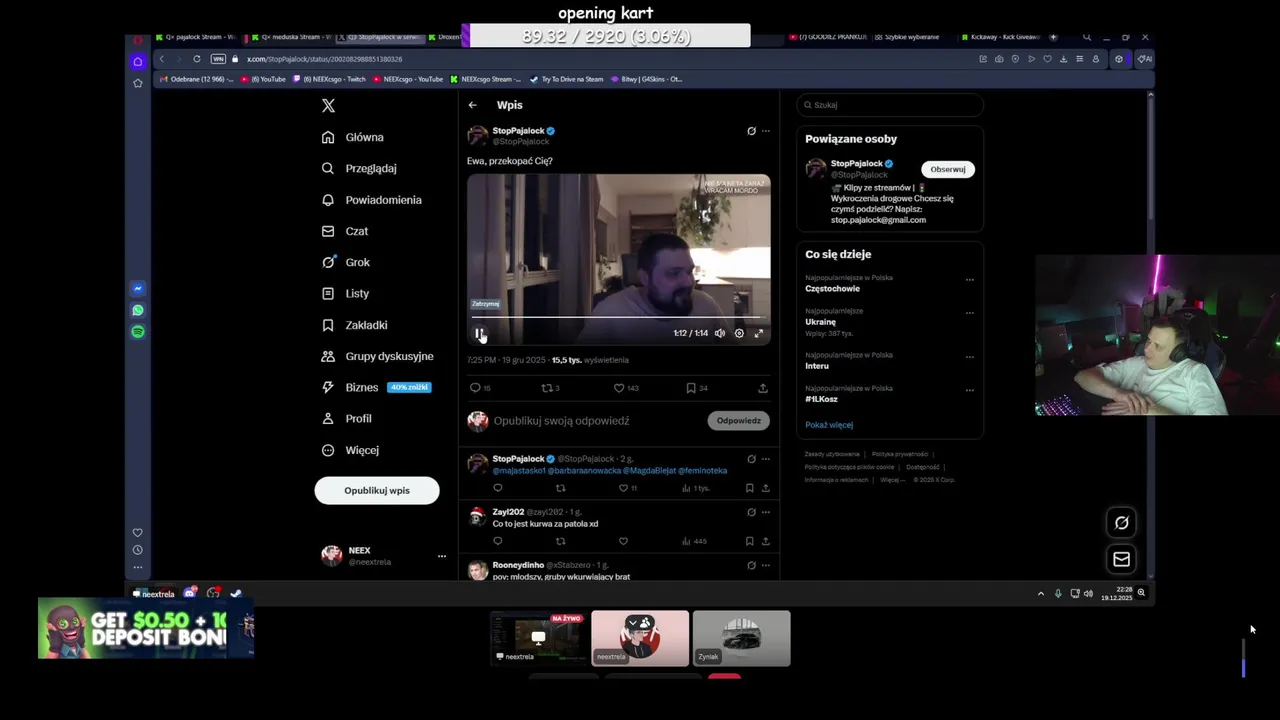Open Przeglądaj in the X sidebar
1280x720 pixels.
tap(359, 168)
